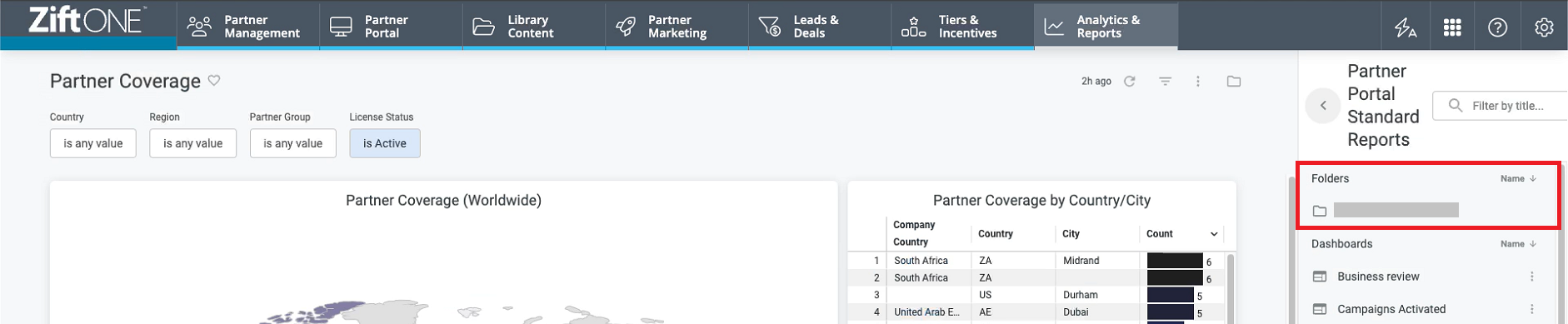
Task: Sort Folders by Name
Action: click(x=1518, y=178)
